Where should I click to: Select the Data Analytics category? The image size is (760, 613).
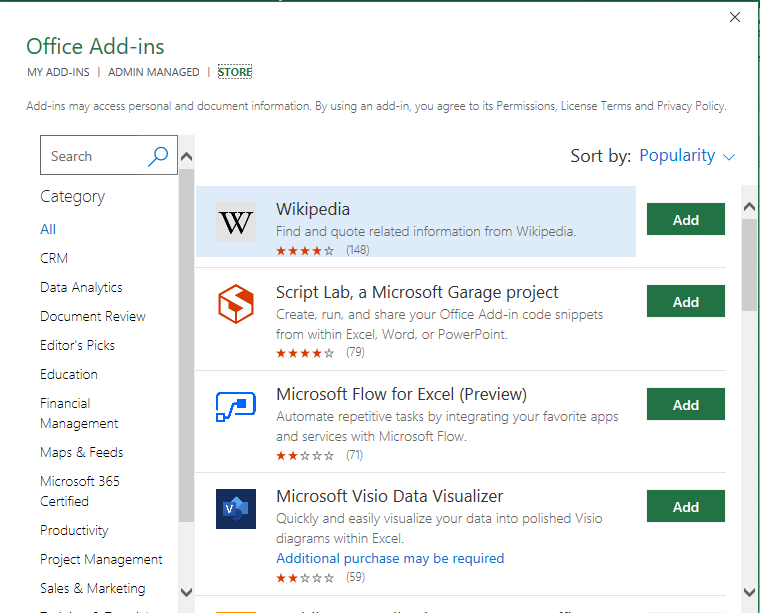tap(81, 287)
